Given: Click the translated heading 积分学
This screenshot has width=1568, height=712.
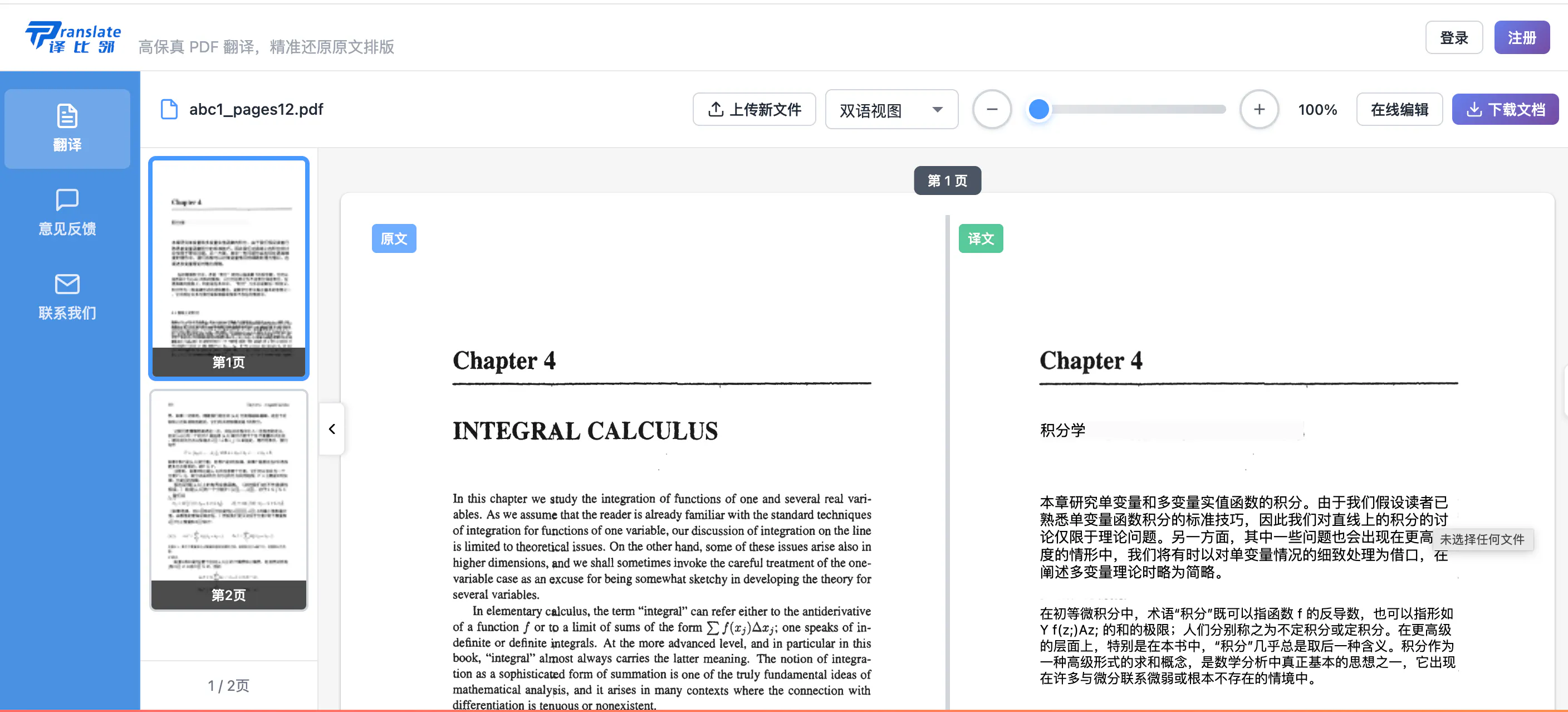Looking at the screenshot, I should click(1062, 430).
